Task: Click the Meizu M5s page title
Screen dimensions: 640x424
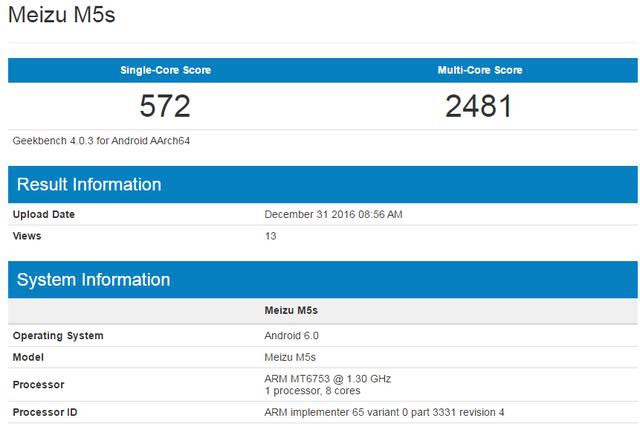Action: tap(57, 18)
